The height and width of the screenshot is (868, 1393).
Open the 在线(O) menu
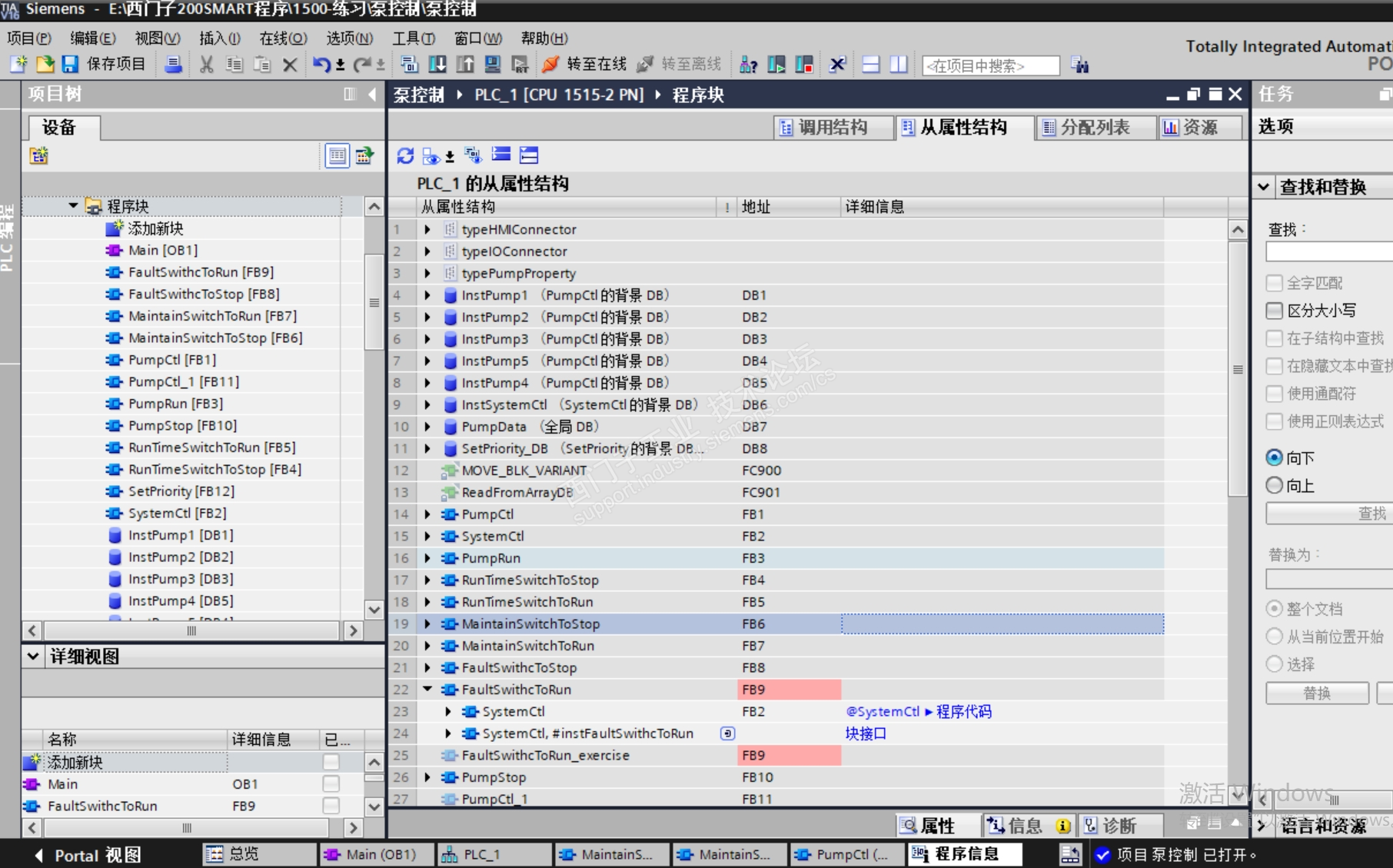(x=283, y=38)
